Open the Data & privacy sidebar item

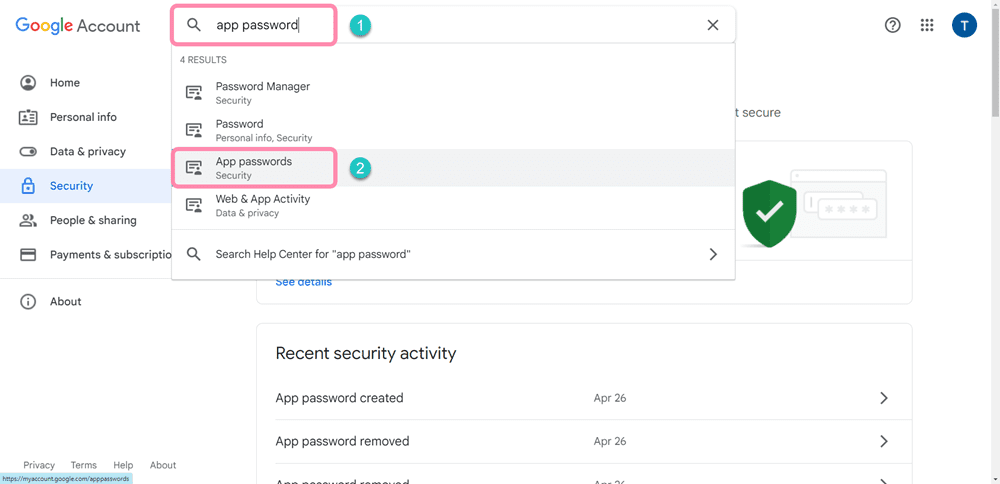click(x=87, y=152)
